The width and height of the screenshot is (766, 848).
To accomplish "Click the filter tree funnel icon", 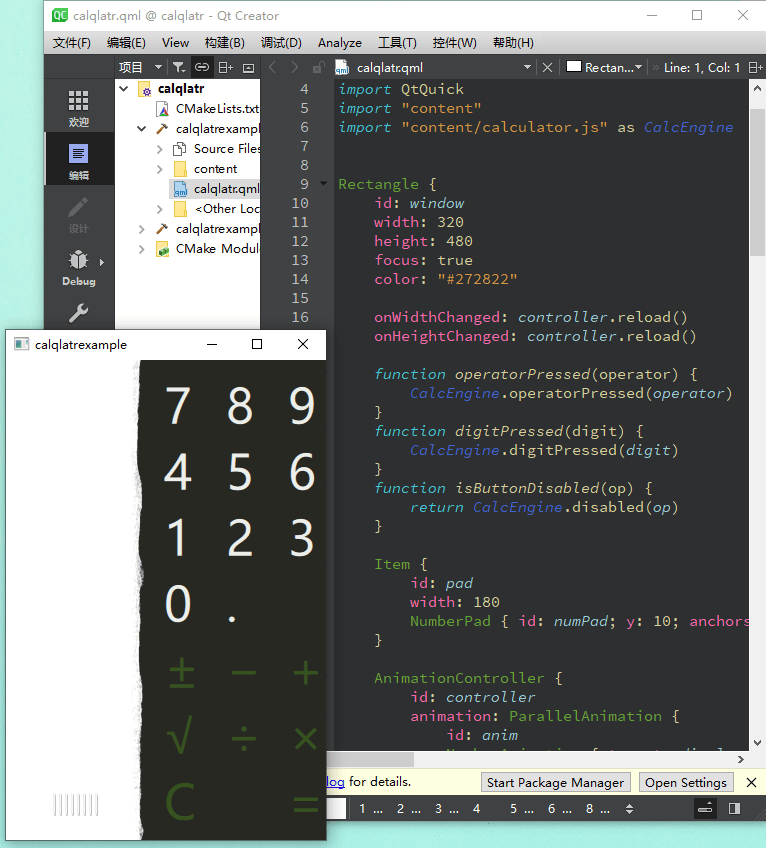I will pyautogui.click(x=179, y=68).
